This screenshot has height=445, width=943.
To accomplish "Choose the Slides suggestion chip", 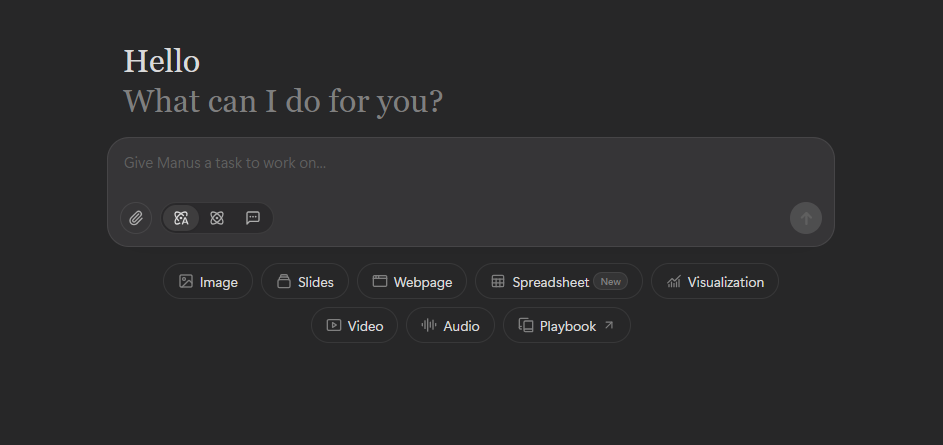I will (x=305, y=281).
